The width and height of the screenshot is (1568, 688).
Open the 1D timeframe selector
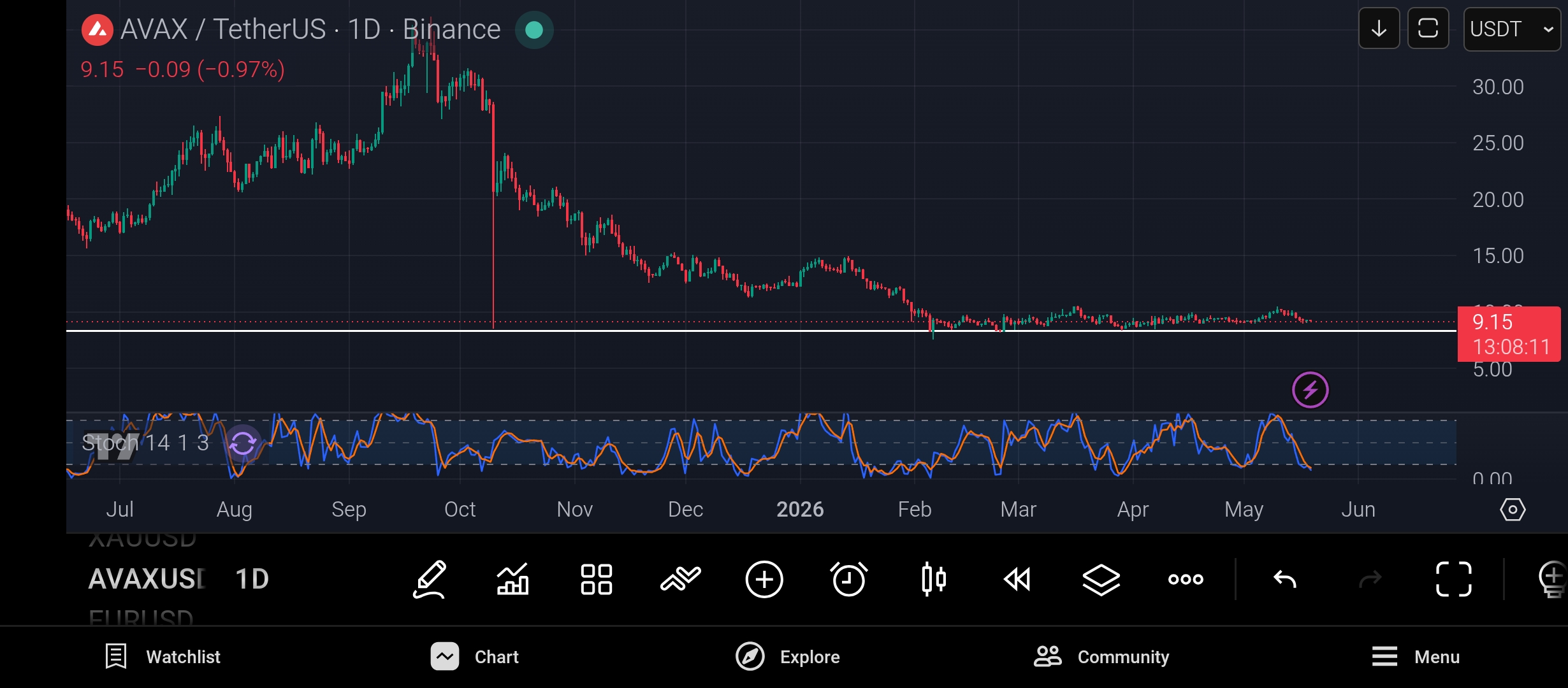[252, 579]
